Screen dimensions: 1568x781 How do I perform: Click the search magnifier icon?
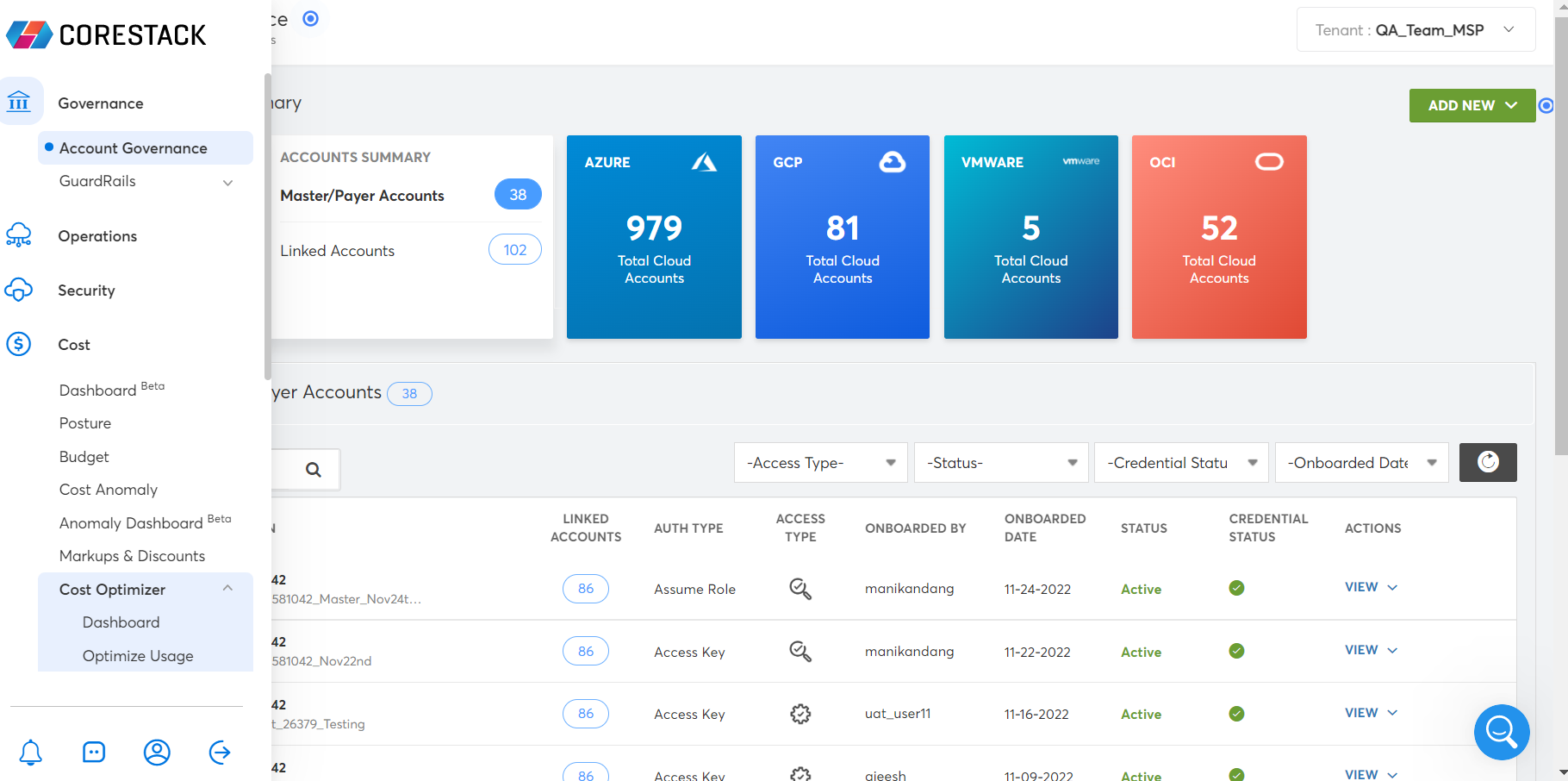point(314,470)
